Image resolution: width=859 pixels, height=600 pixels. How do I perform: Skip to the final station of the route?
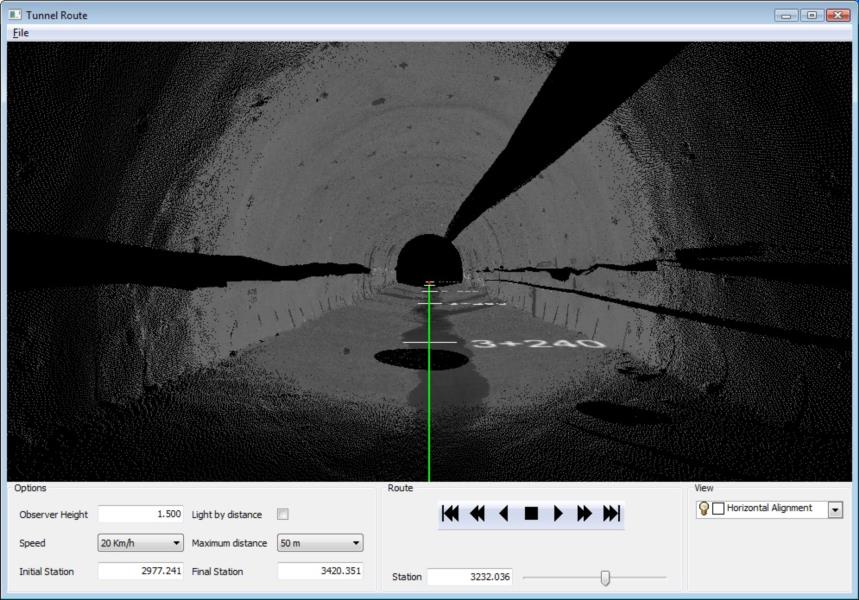tap(612, 513)
